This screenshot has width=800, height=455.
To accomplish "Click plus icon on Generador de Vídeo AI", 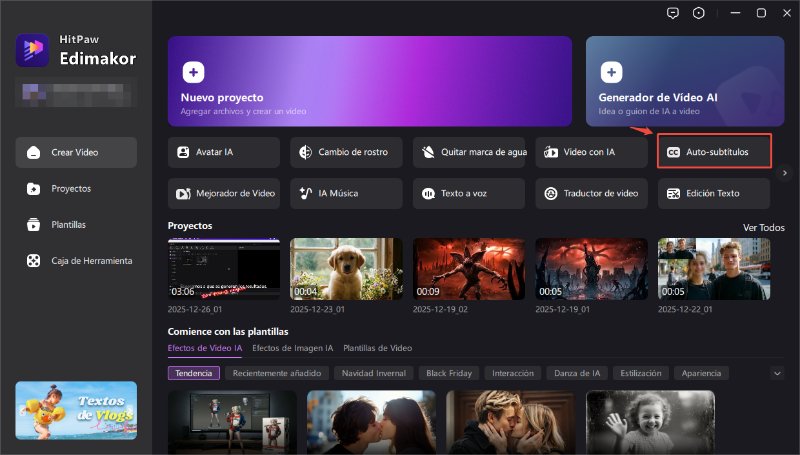I will [x=611, y=72].
